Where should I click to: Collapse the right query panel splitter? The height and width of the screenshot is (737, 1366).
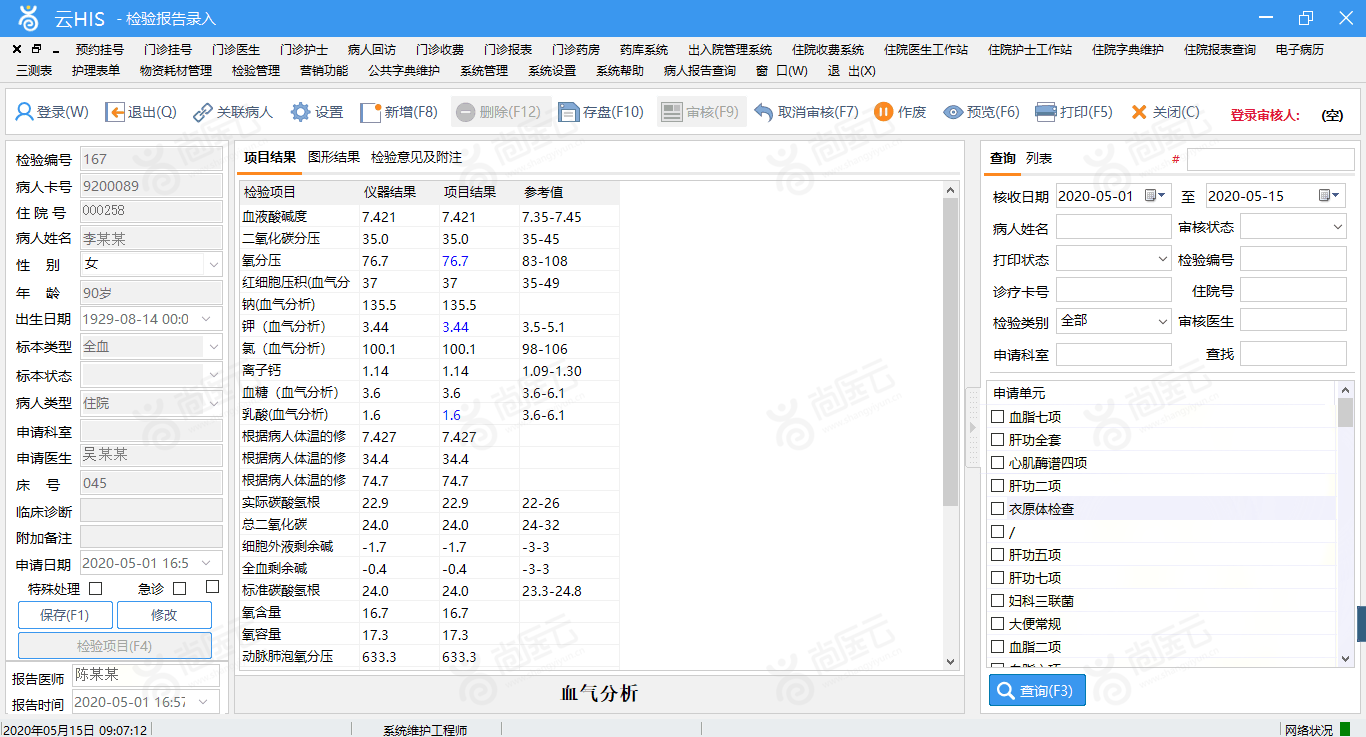click(x=971, y=427)
